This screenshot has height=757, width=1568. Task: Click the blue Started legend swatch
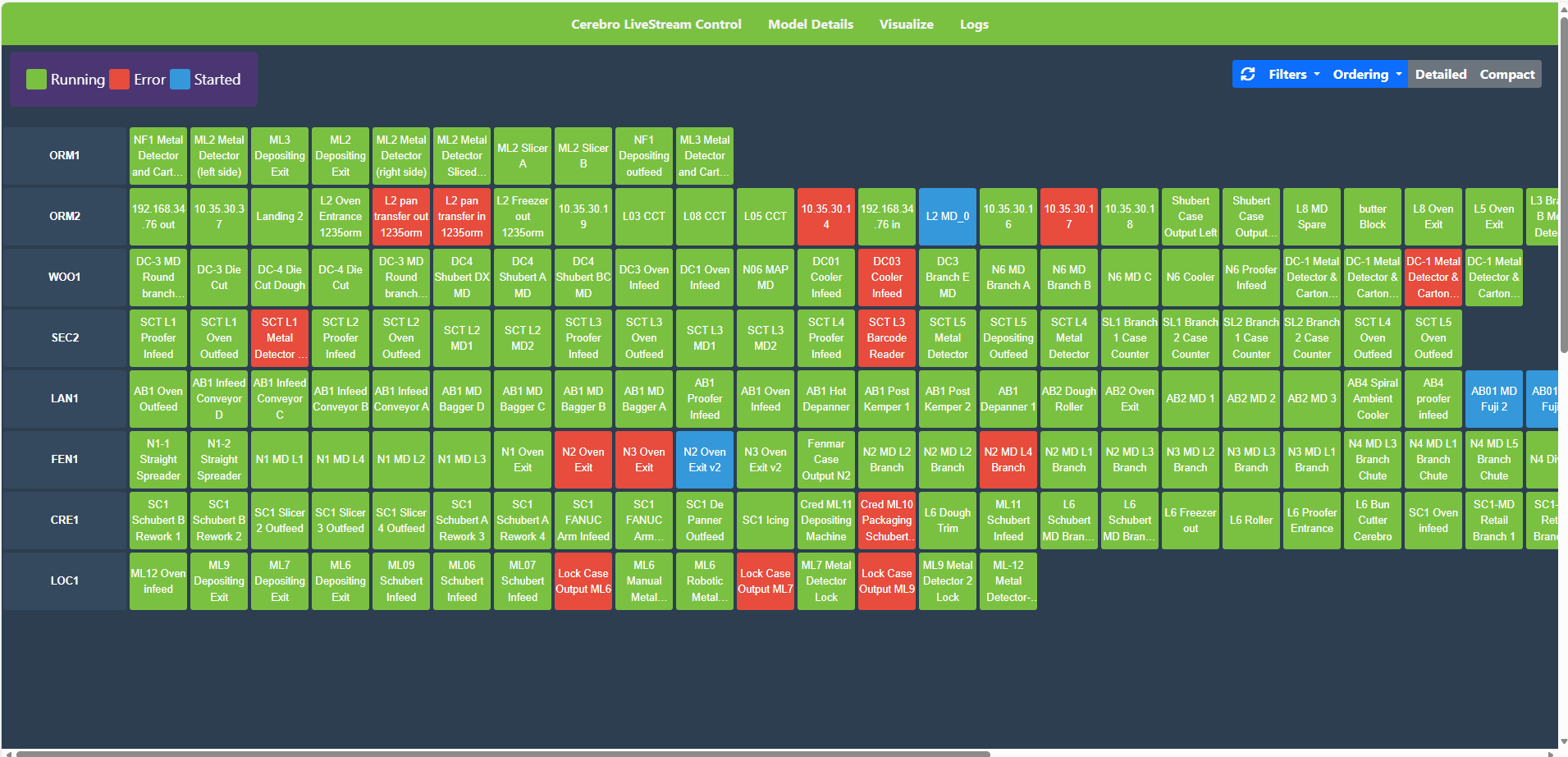pyautogui.click(x=180, y=80)
